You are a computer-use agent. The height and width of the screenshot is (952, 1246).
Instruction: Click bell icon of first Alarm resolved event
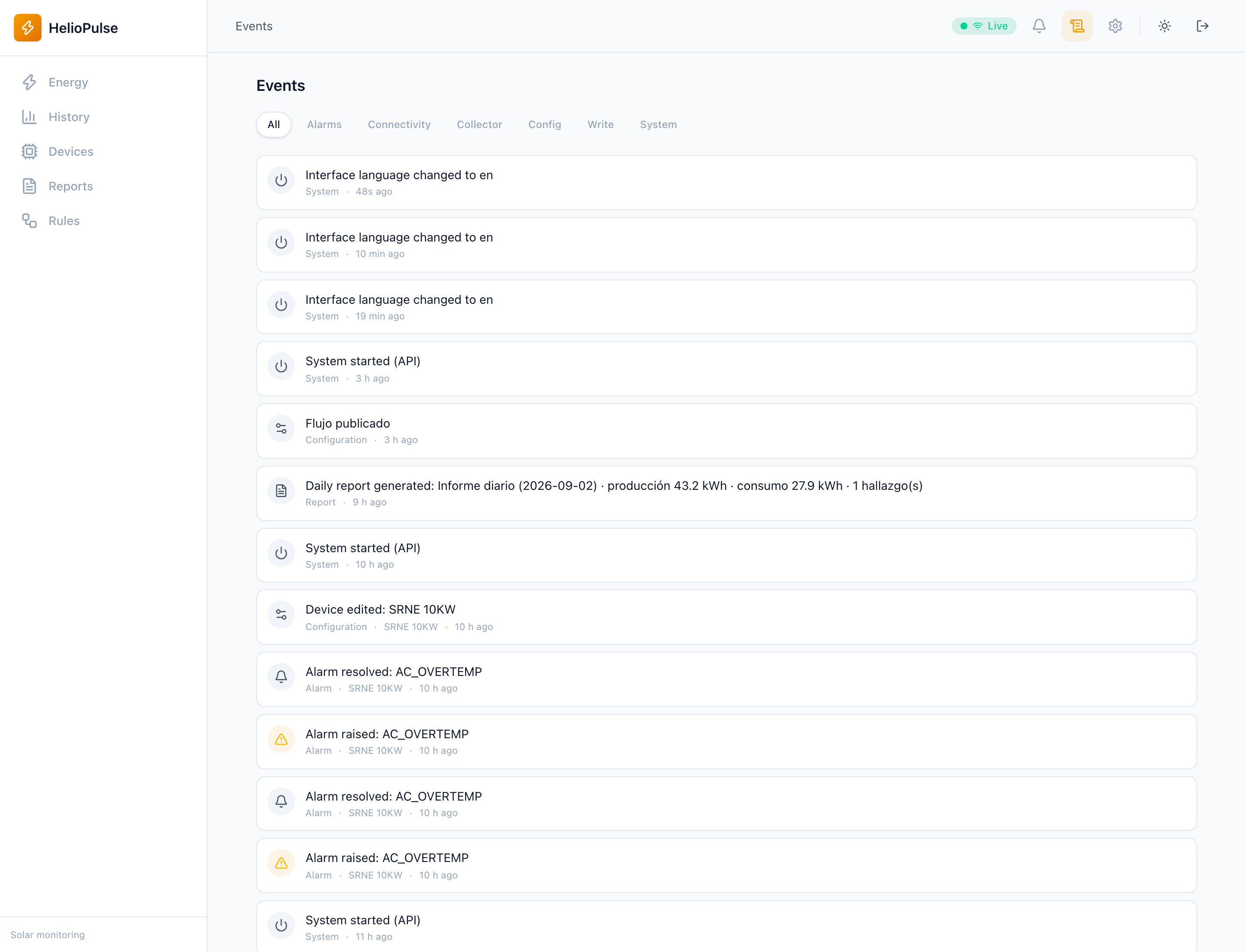[x=281, y=677]
